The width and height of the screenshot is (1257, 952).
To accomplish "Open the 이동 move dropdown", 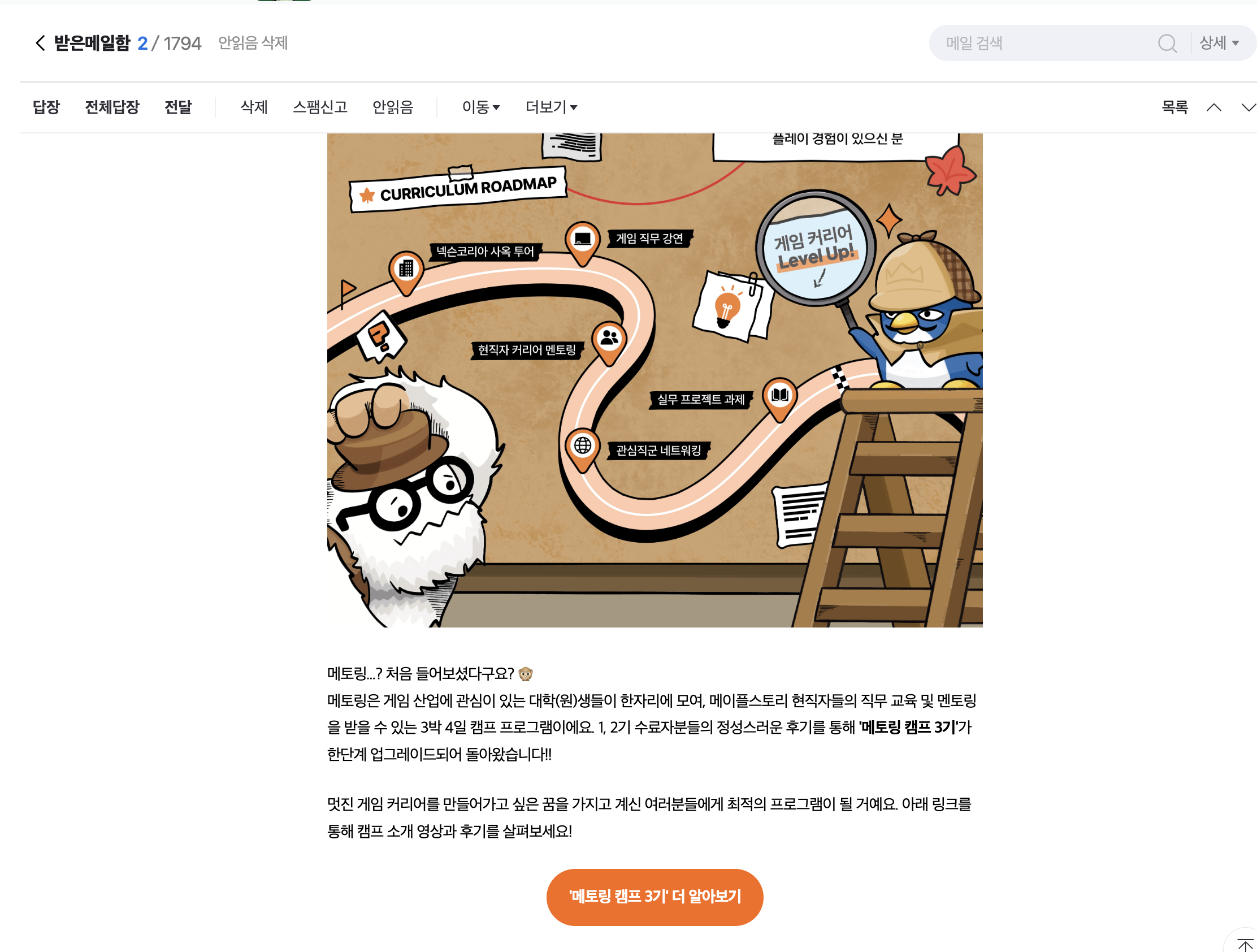I will click(481, 107).
